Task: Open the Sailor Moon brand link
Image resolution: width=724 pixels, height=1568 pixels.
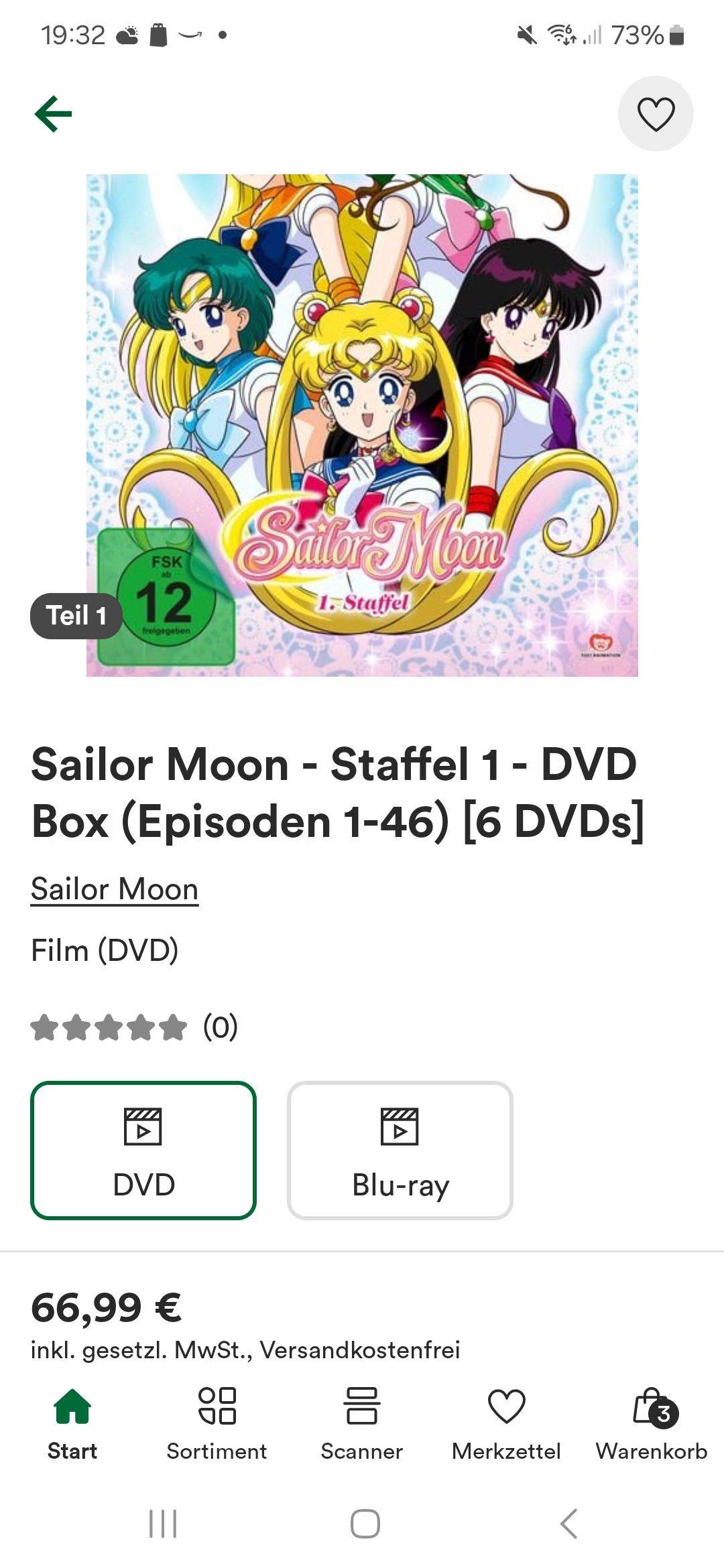Action: click(x=113, y=889)
